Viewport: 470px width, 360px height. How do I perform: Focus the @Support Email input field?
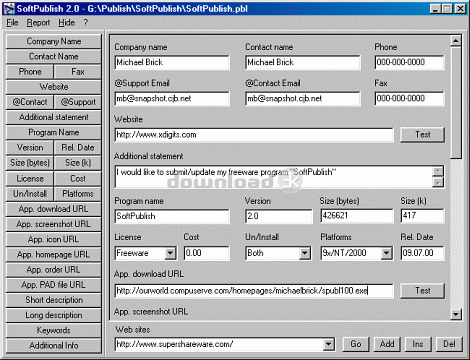coord(172,99)
